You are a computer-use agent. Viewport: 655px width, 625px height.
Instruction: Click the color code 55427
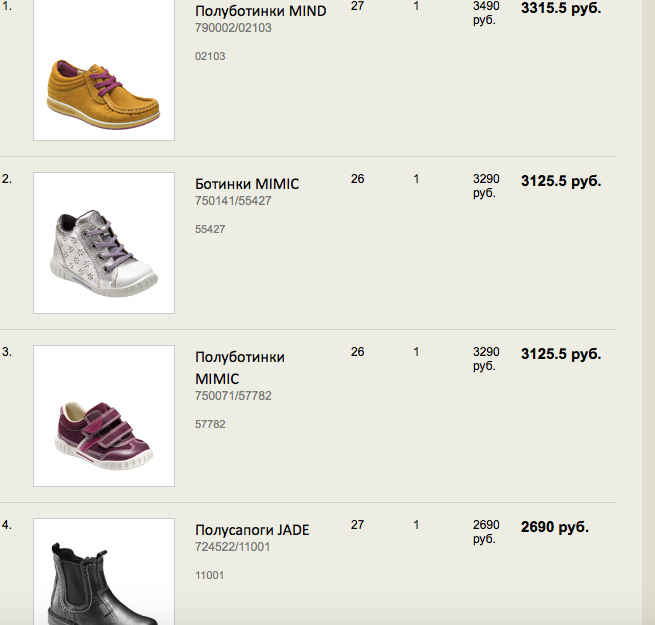tap(210, 229)
